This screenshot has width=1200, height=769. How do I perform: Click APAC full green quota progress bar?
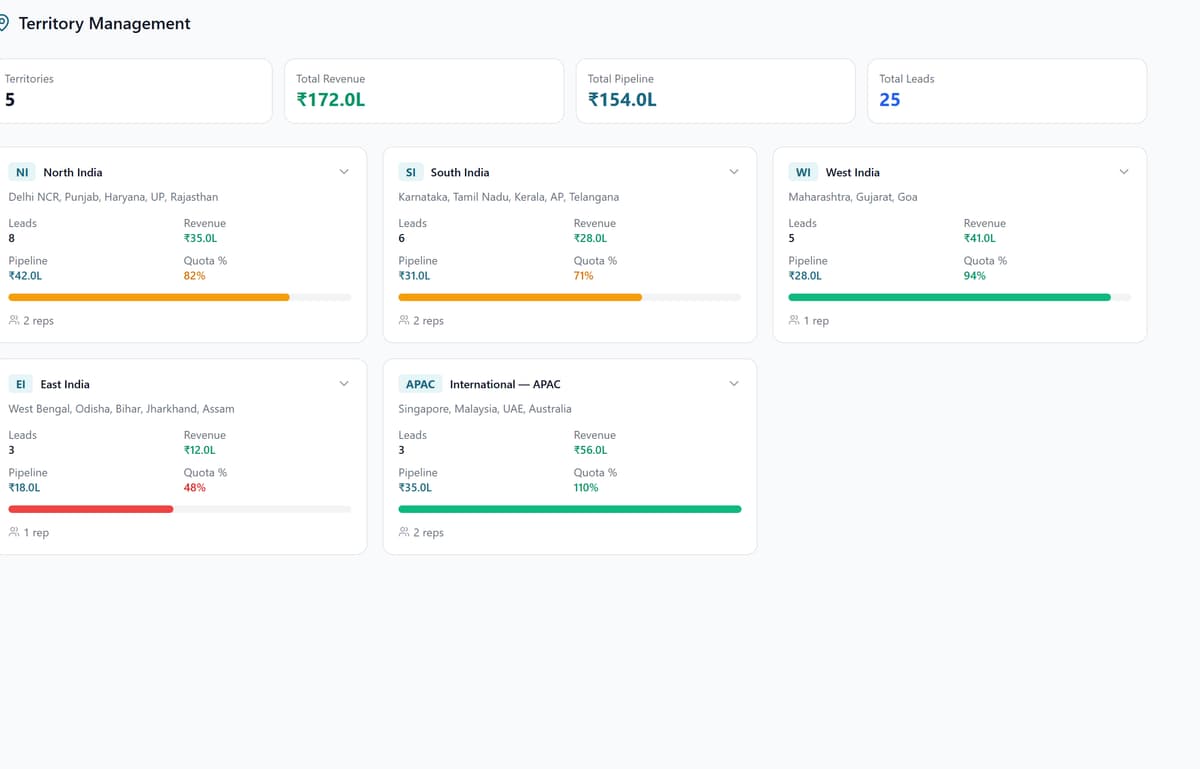(x=570, y=509)
